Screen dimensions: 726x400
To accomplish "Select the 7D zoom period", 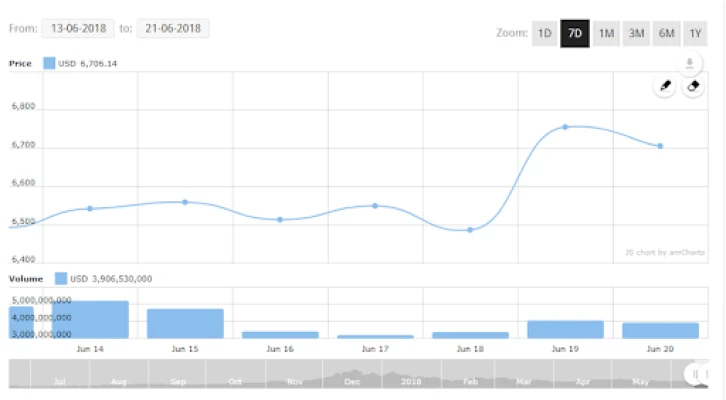I will tap(575, 33).
